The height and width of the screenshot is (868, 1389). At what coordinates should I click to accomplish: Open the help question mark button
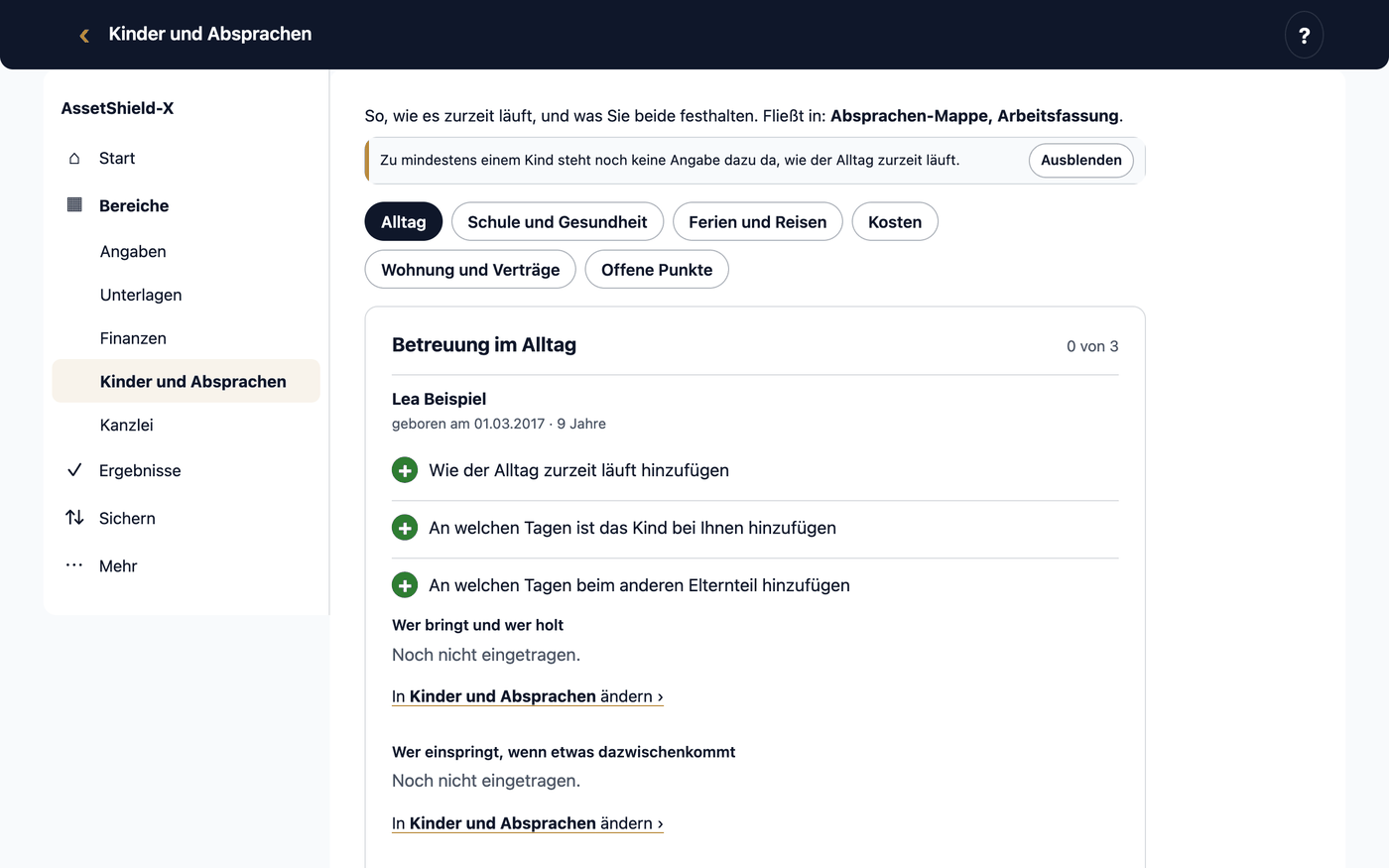click(x=1304, y=35)
